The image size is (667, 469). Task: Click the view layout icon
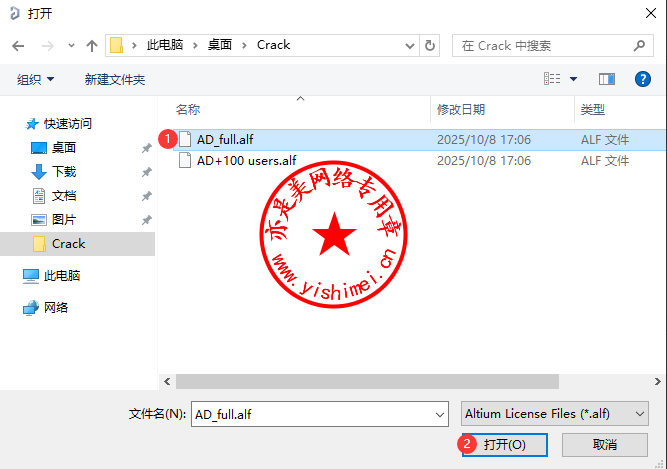point(552,79)
